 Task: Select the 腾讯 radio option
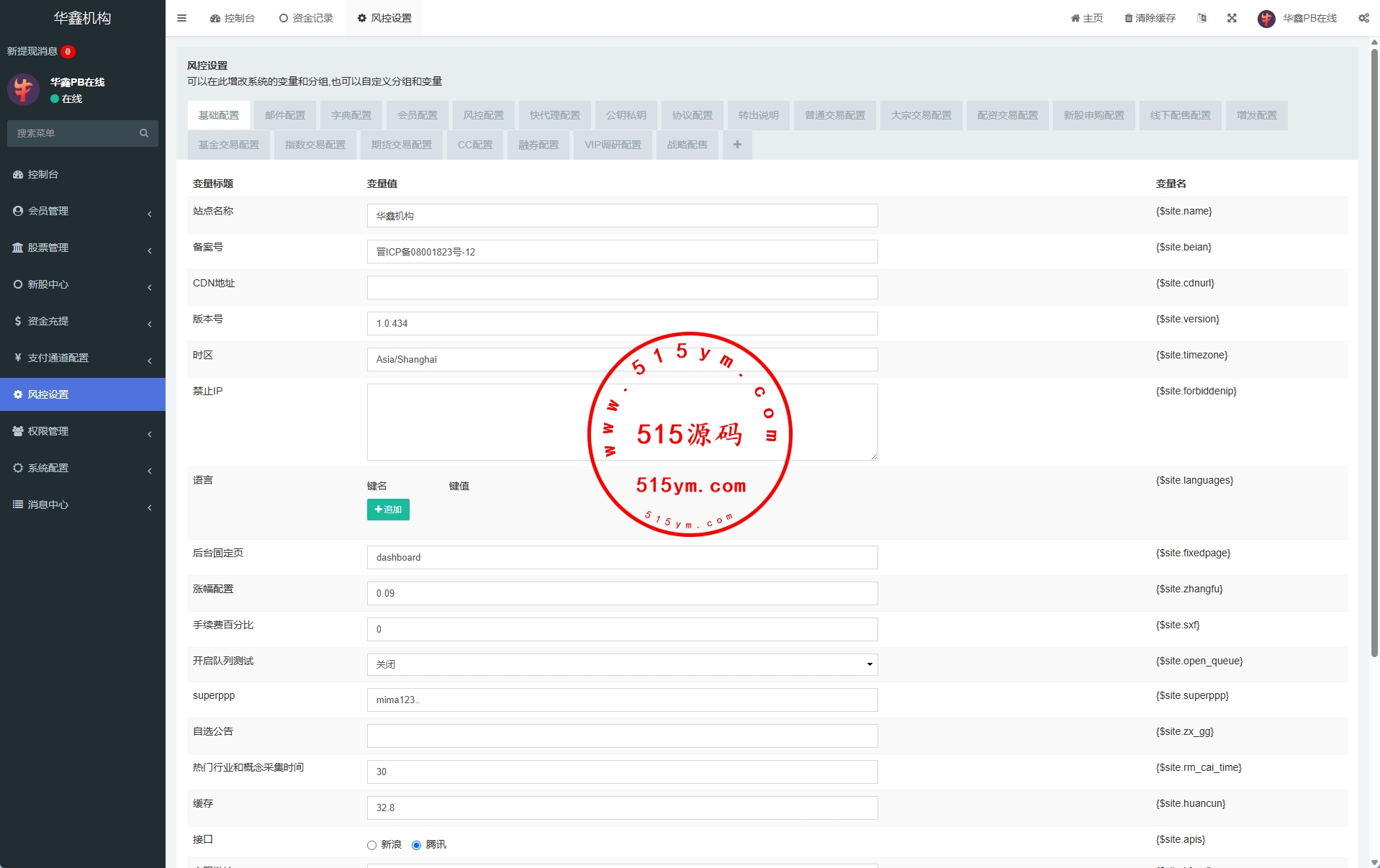[416, 845]
